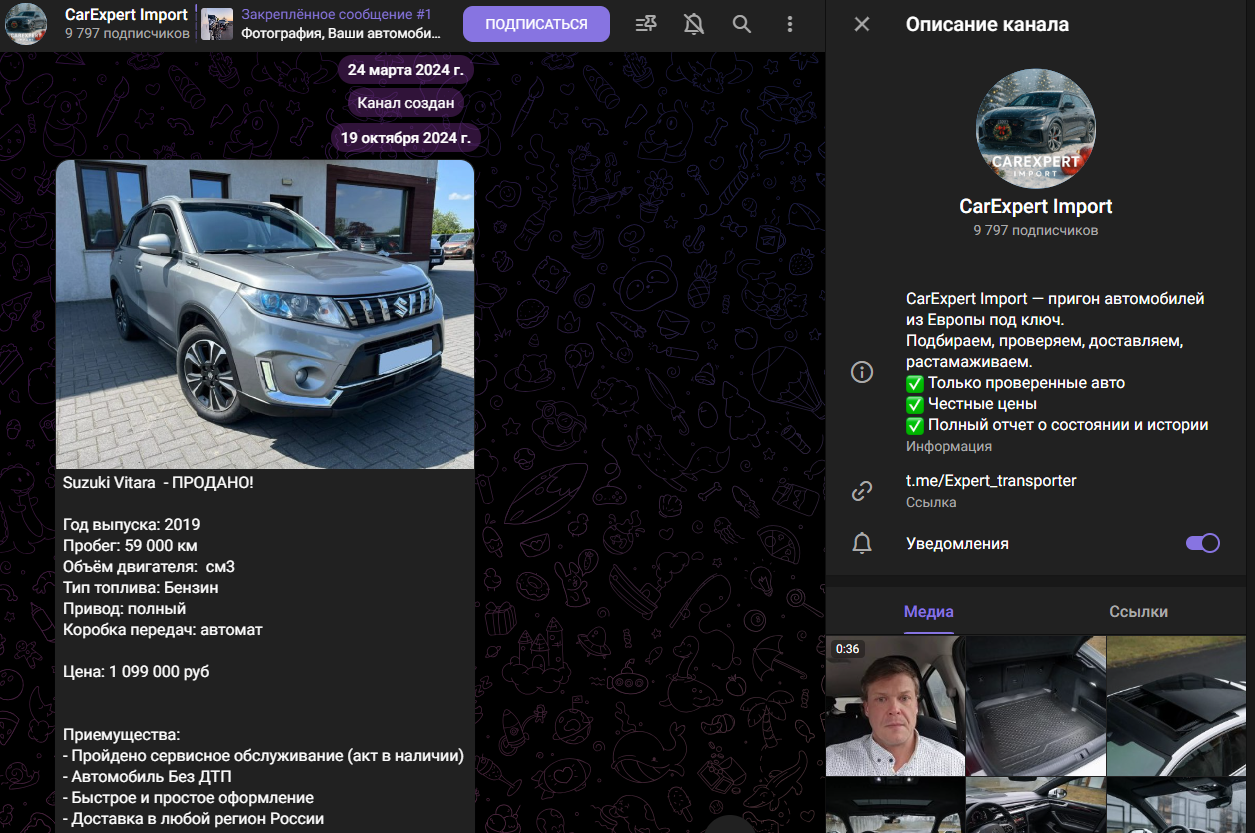
Task: Open the 0:36 video thumbnail
Action: click(895, 705)
